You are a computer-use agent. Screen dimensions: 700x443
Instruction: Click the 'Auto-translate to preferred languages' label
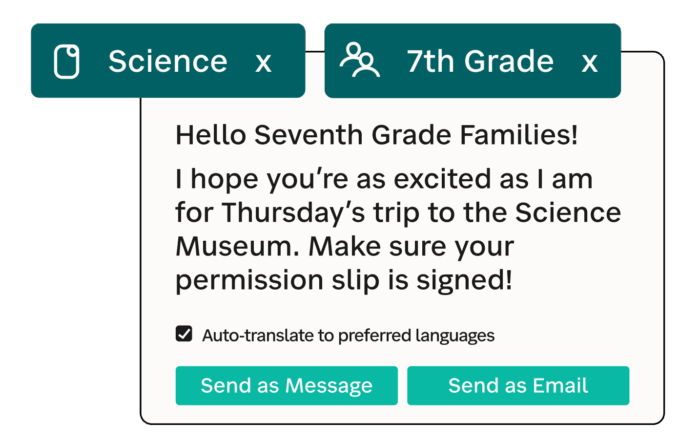348,335
